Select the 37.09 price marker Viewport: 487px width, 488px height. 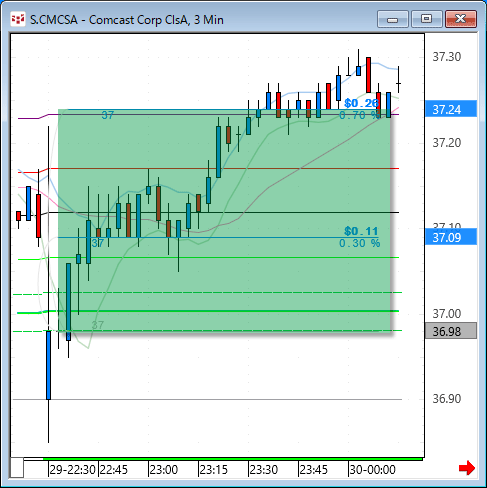click(451, 237)
